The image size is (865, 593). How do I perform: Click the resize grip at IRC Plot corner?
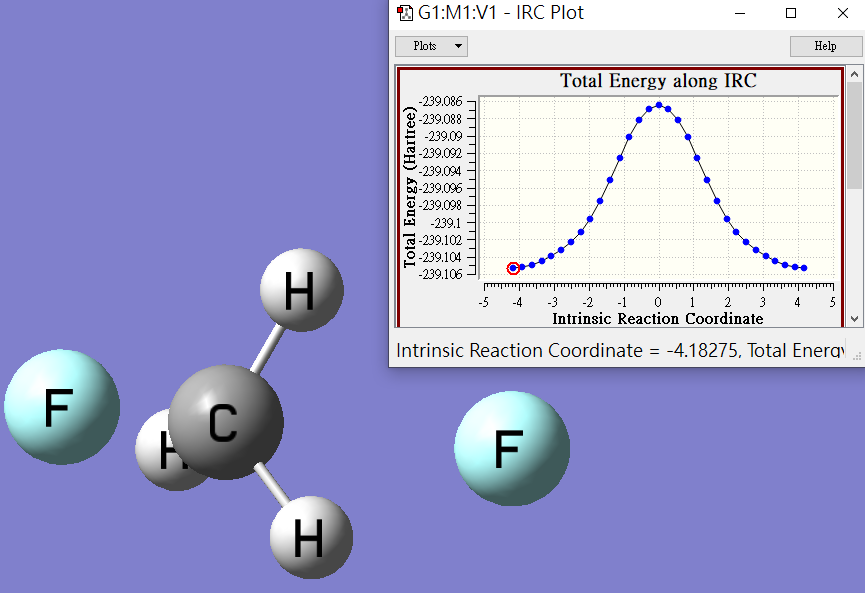pos(857,356)
